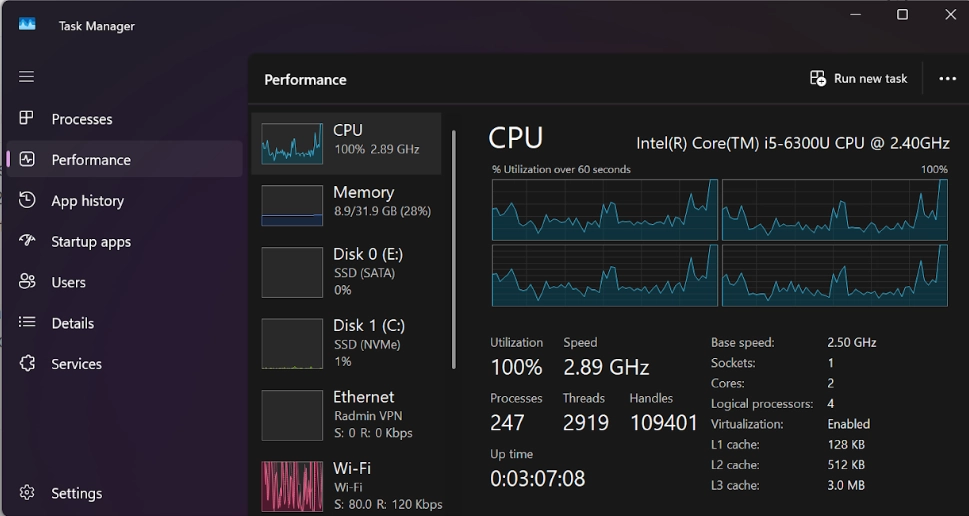Open the hamburger navigation menu
The image size is (969, 516).
tap(27, 77)
